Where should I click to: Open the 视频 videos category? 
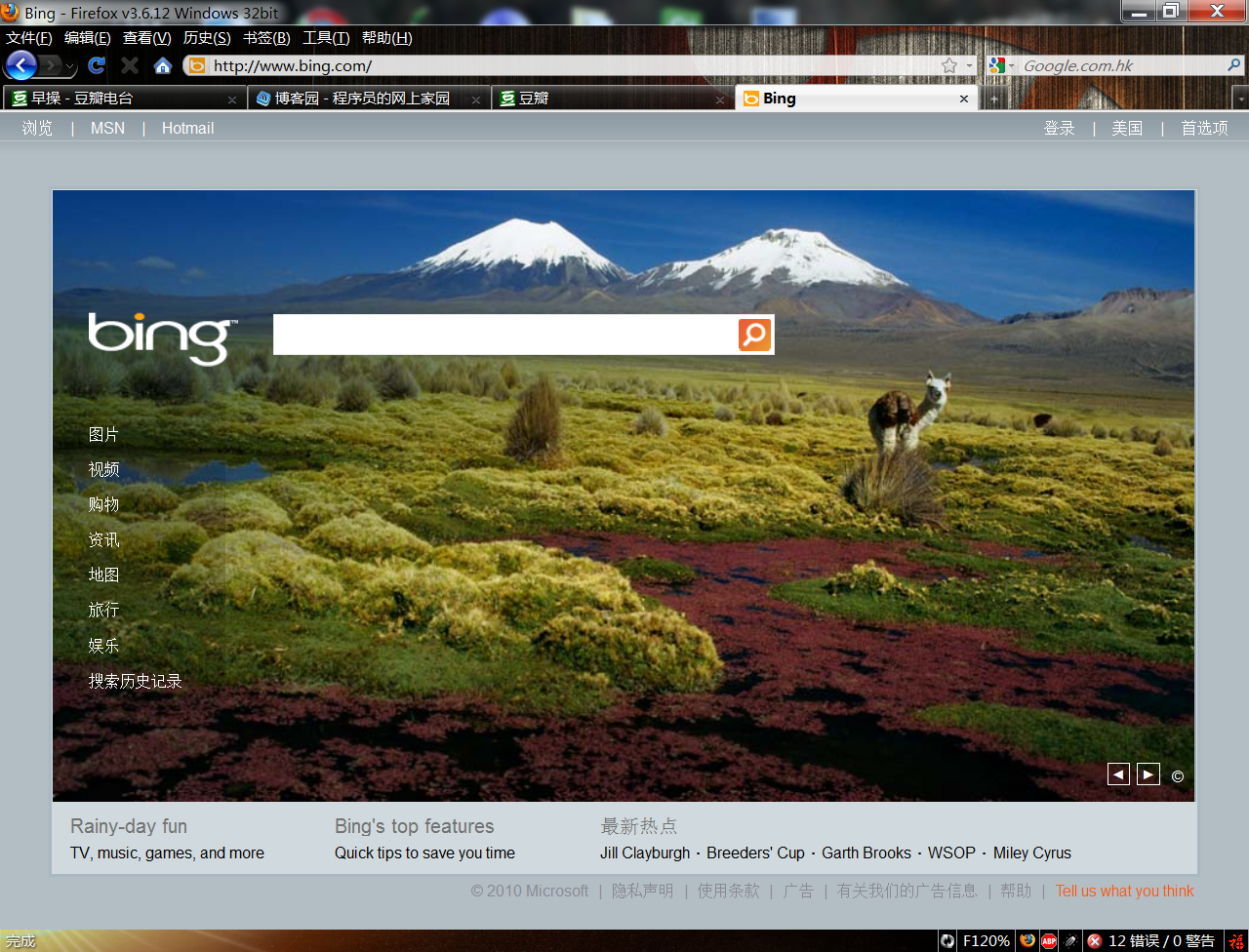pyautogui.click(x=103, y=469)
